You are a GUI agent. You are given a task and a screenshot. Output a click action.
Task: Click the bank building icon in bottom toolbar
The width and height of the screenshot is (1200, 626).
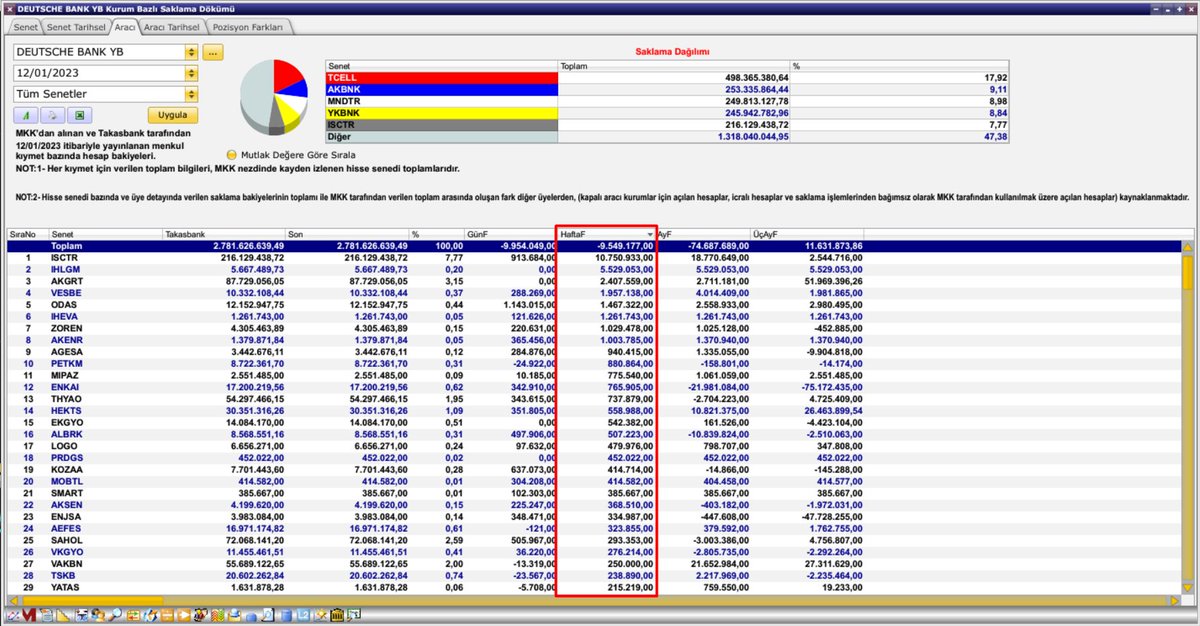337,615
